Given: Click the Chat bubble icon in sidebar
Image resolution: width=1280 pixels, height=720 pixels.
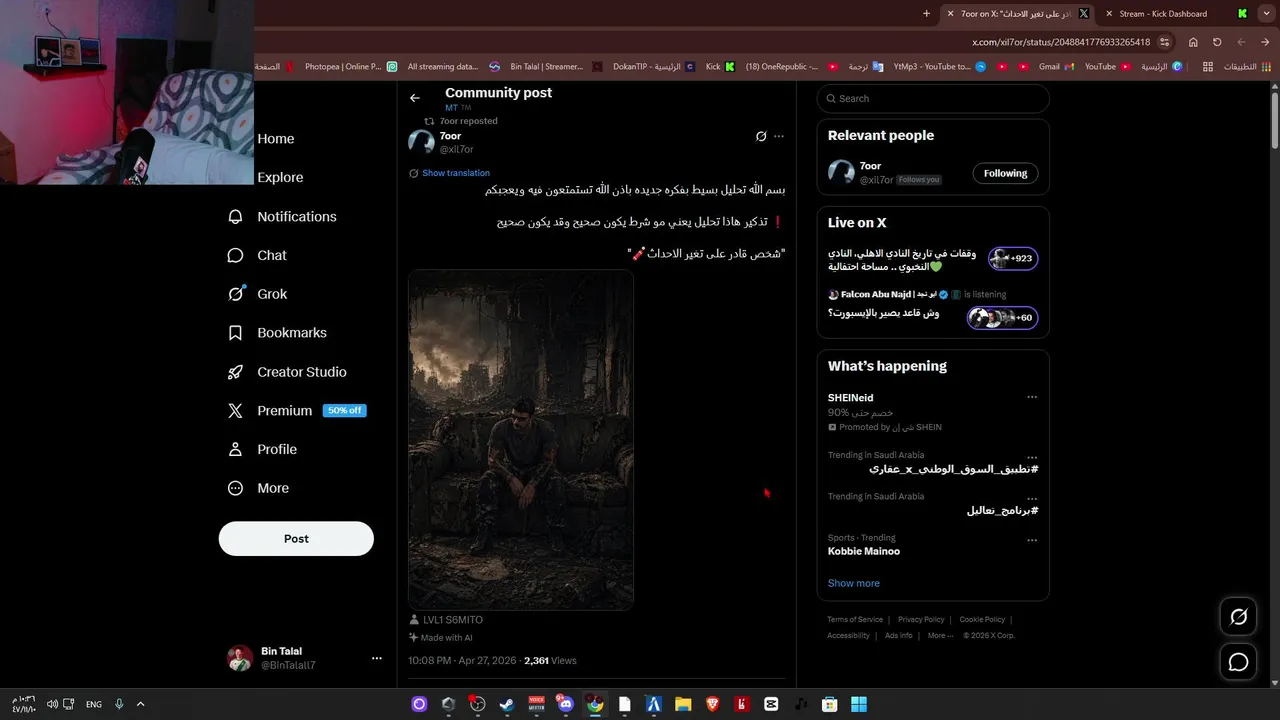Looking at the screenshot, I should [235, 256].
